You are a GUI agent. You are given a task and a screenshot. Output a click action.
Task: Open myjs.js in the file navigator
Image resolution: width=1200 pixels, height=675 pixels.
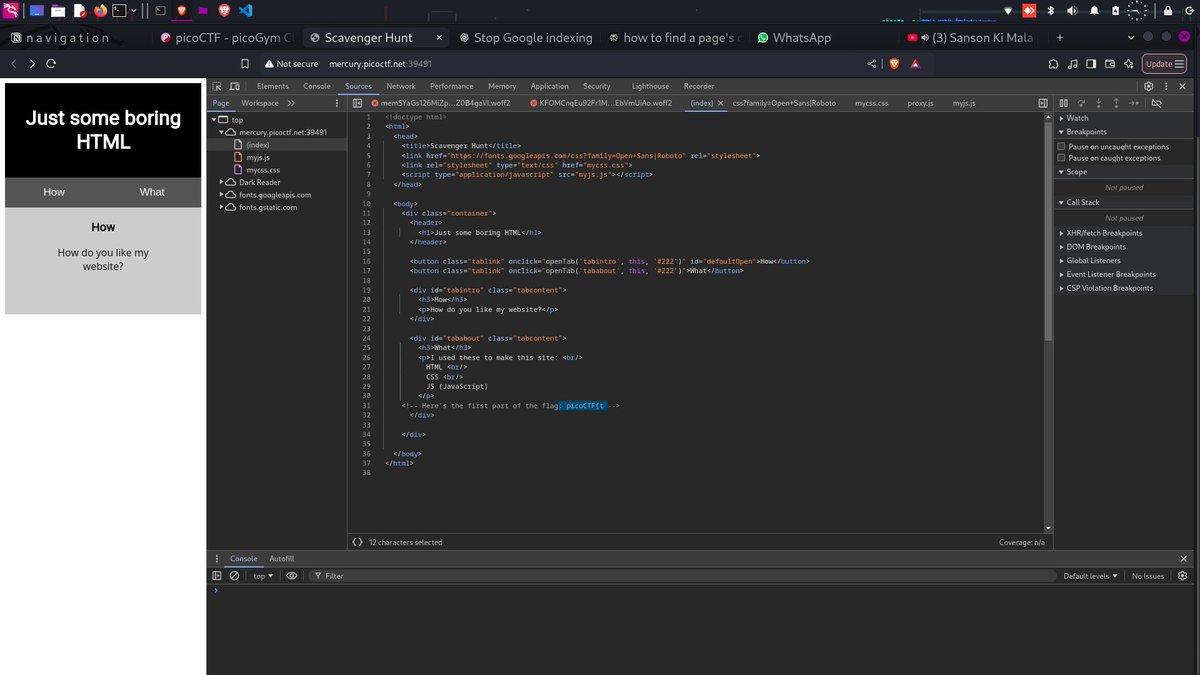tap(258, 158)
